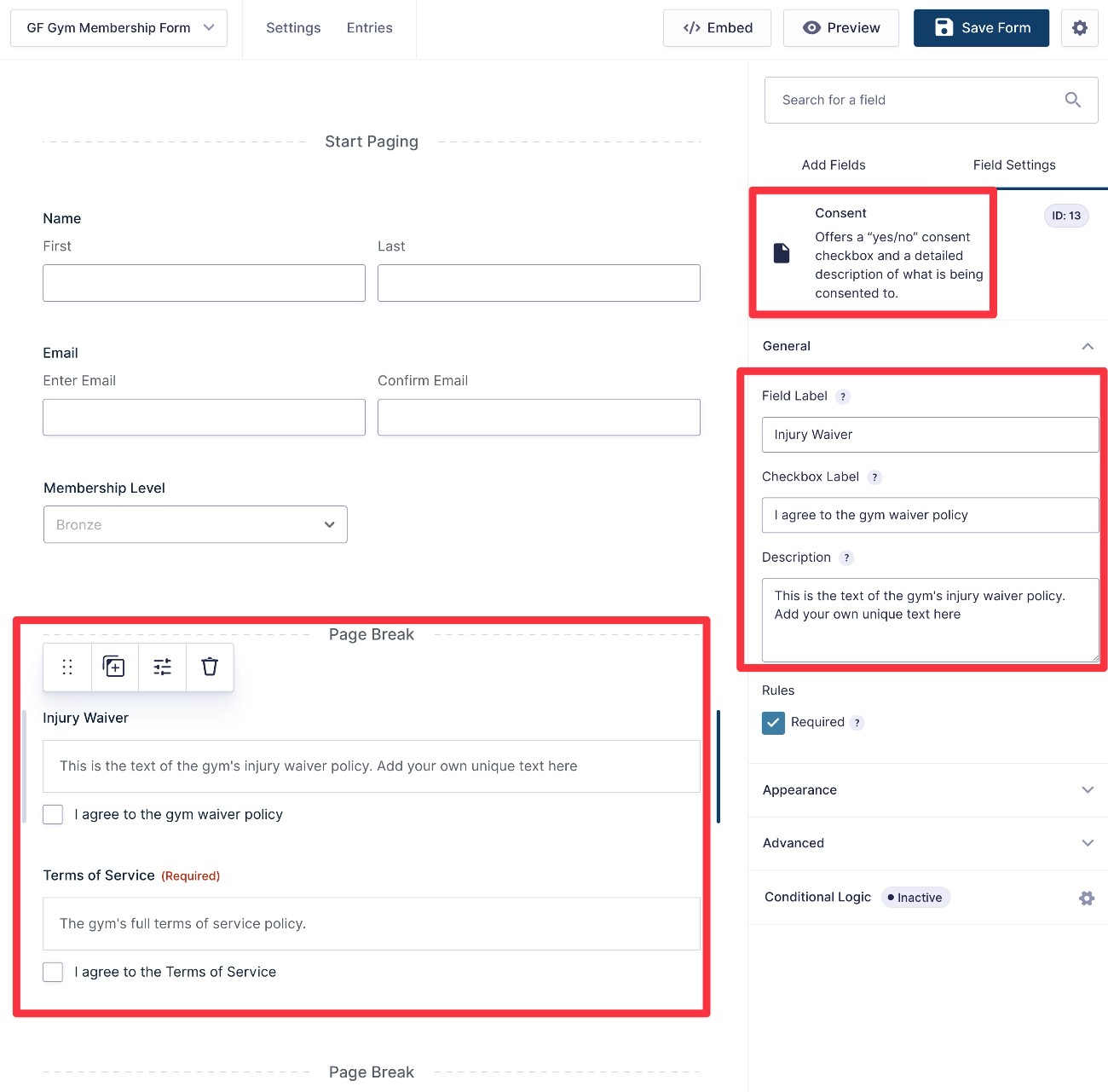Screen dimensions: 1108x1092
Task: Collapse the General settings section
Action: coord(1088,346)
